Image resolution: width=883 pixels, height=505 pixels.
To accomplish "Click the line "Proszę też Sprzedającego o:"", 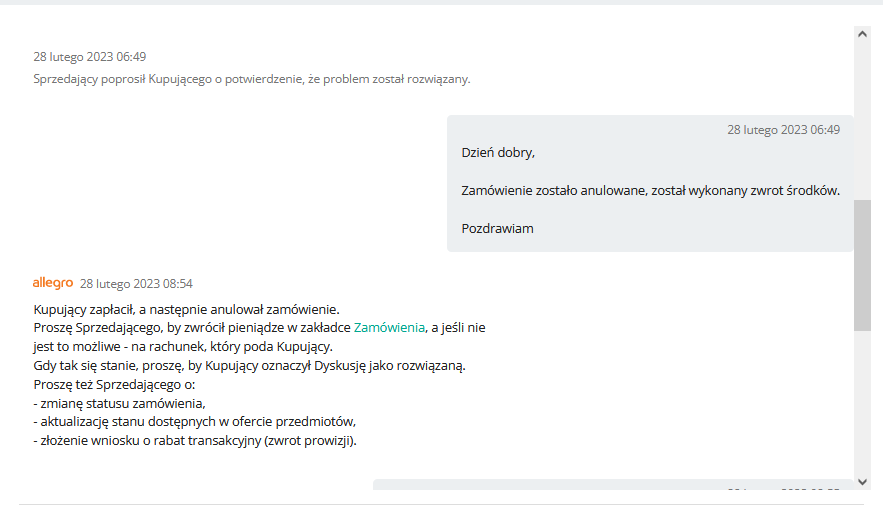I will pyautogui.click(x=113, y=384).
